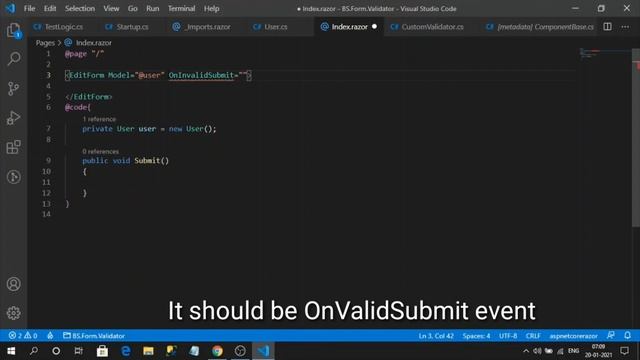This screenshot has width=640, height=360.
Task: Open the Windows Start menu
Action: pos(11,351)
